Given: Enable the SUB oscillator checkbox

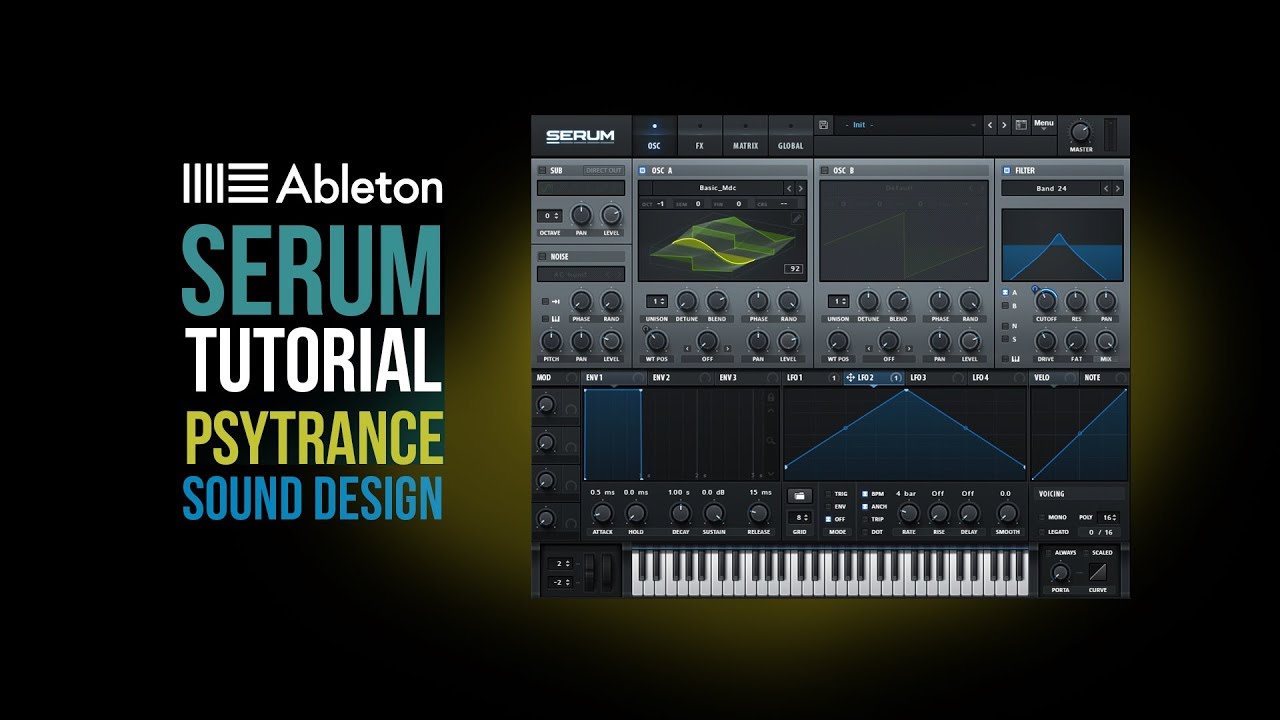Looking at the screenshot, I should pos(542,171).
